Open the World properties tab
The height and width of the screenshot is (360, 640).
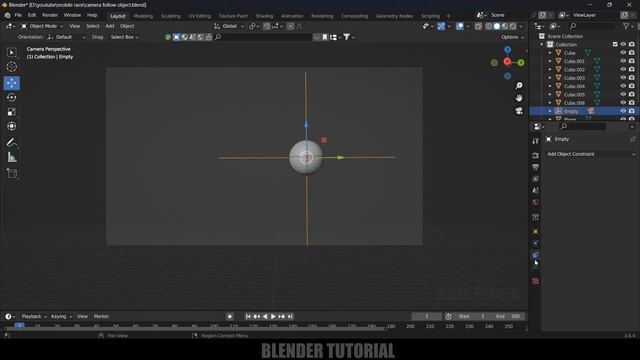pos(536,202)
